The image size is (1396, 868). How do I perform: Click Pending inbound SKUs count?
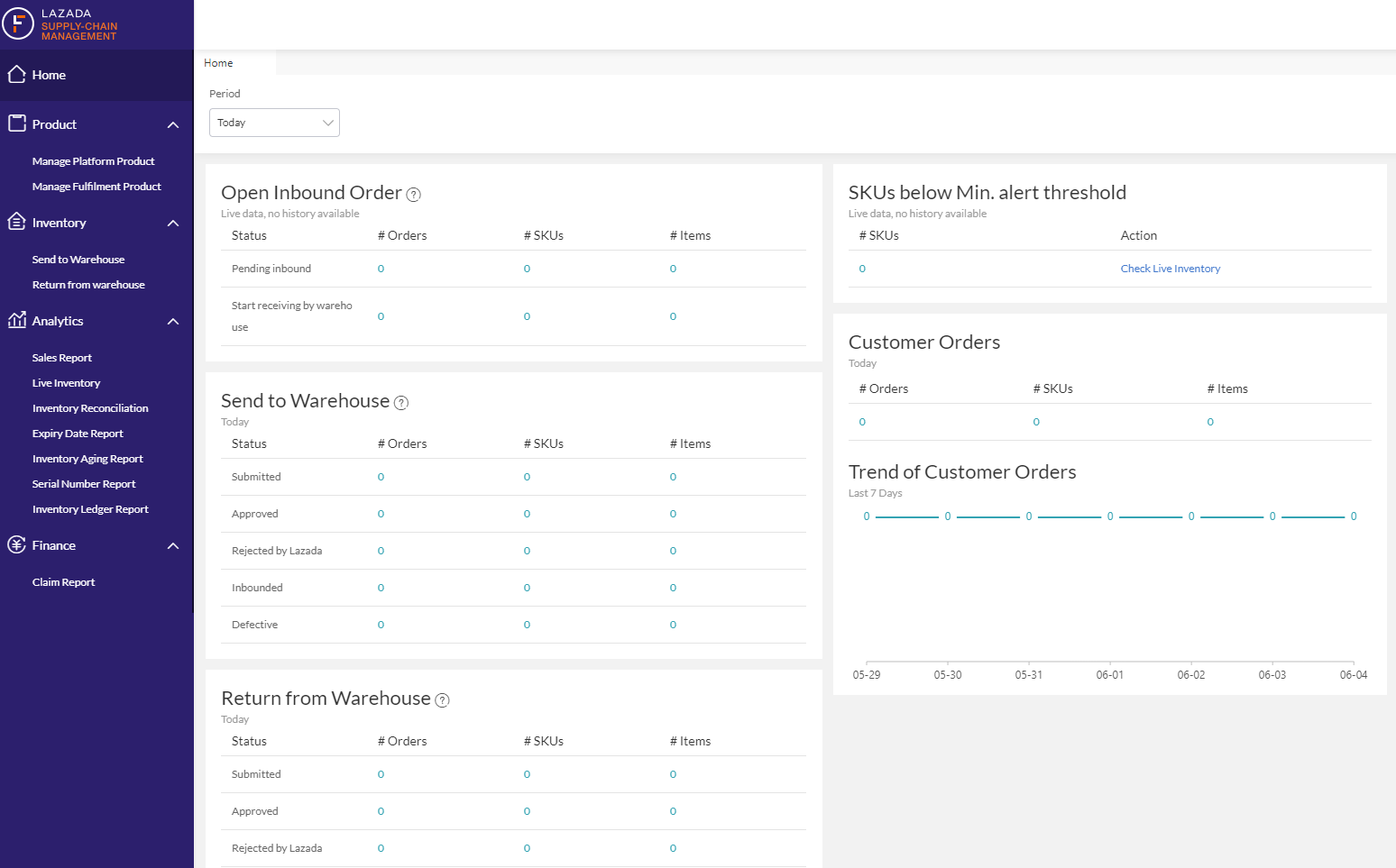tap(527, 269)
